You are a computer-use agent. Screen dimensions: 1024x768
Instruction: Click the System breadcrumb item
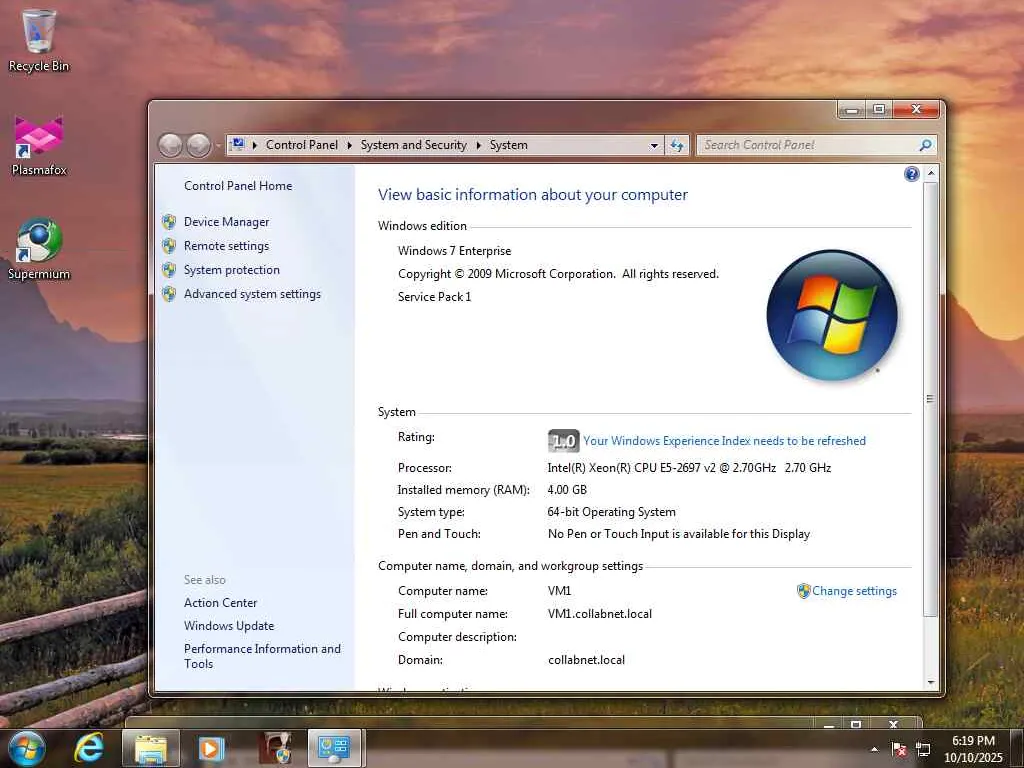[509, 145]
